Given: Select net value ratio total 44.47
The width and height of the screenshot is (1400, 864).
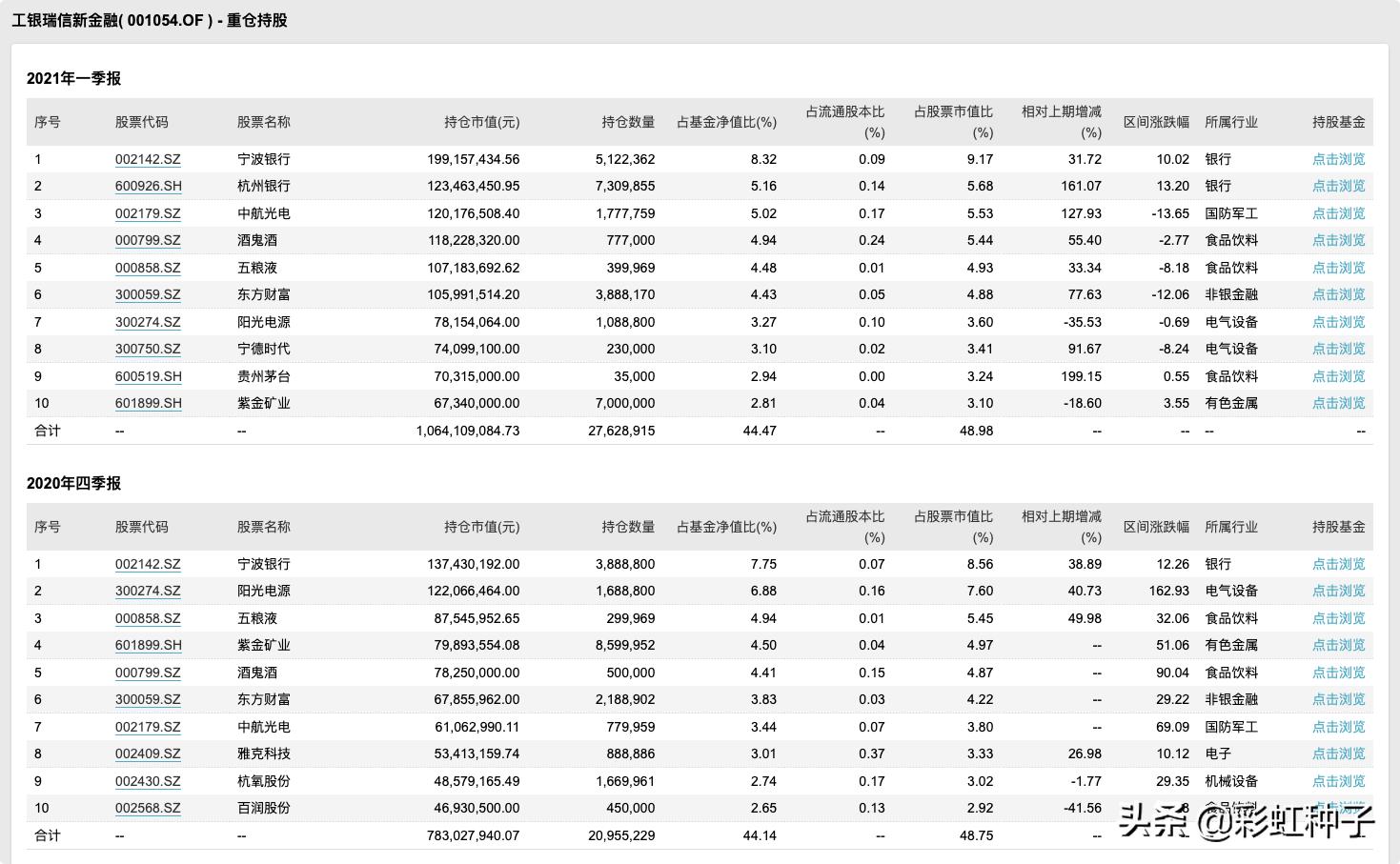Looking at the screenshot, I should (760, 431).
